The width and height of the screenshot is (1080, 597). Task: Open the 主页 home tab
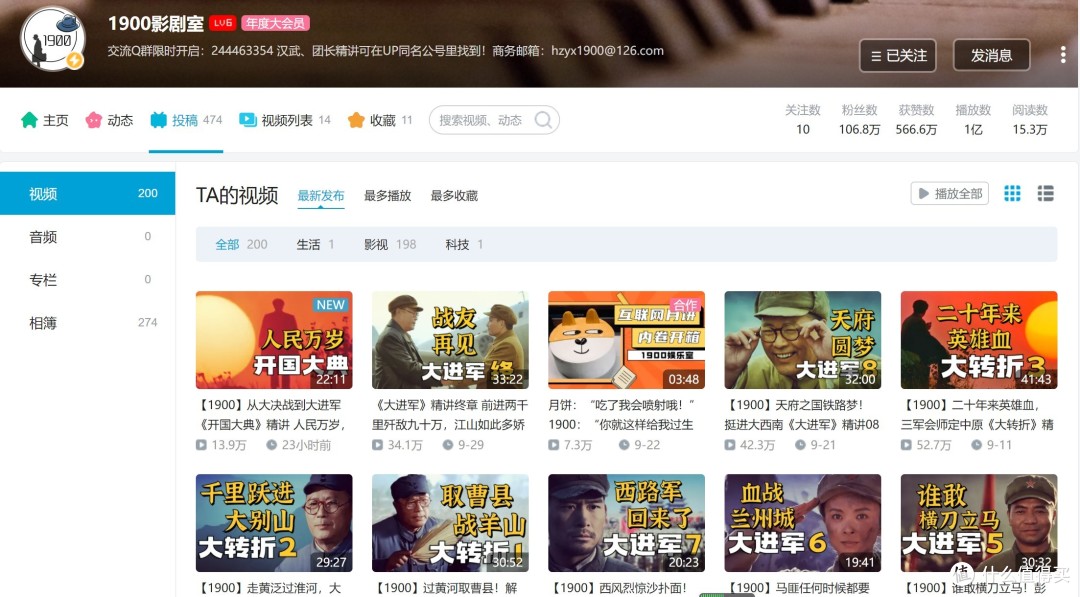45,120
